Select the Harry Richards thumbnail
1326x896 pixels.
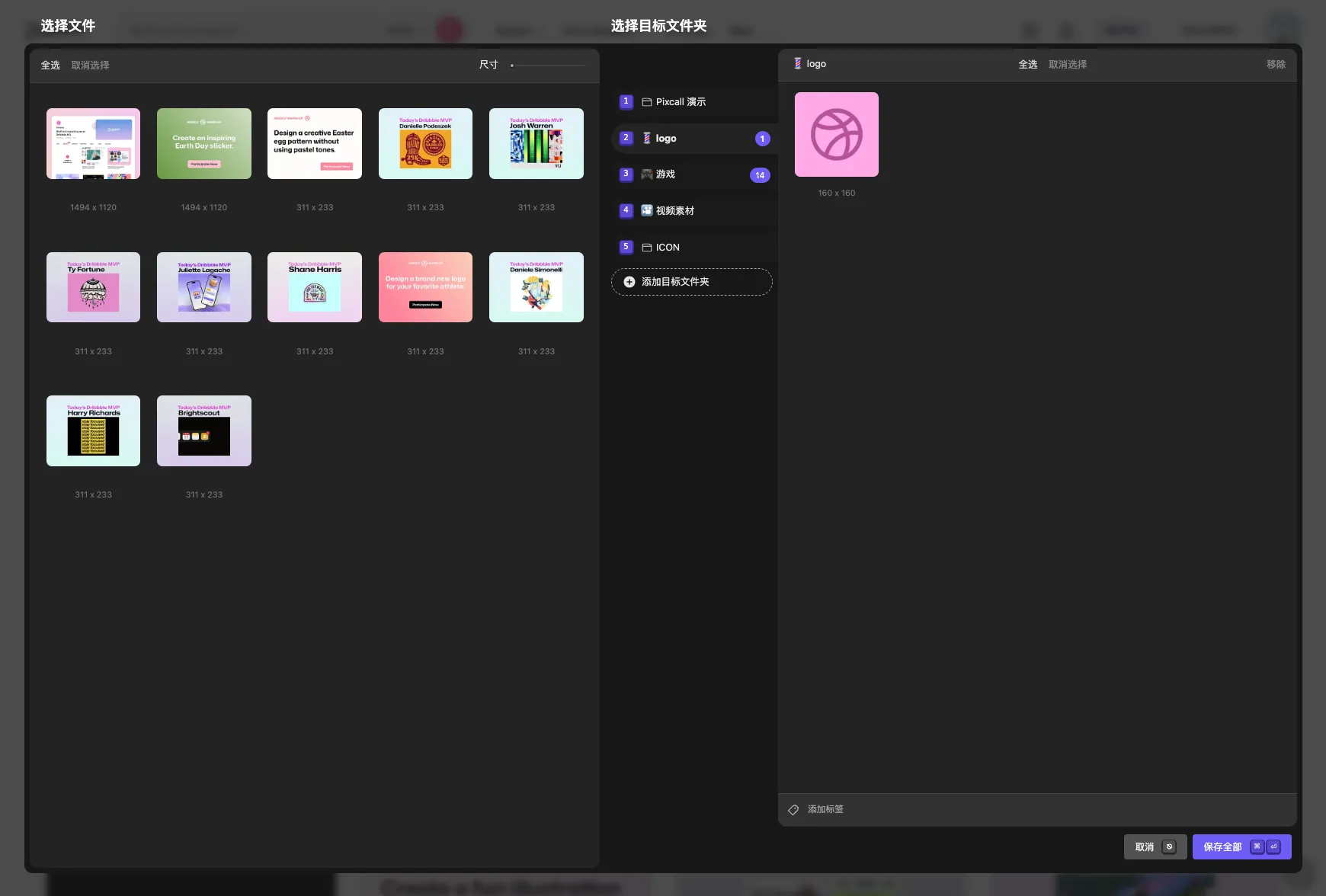pyautogui.click(x=93, y=431)
